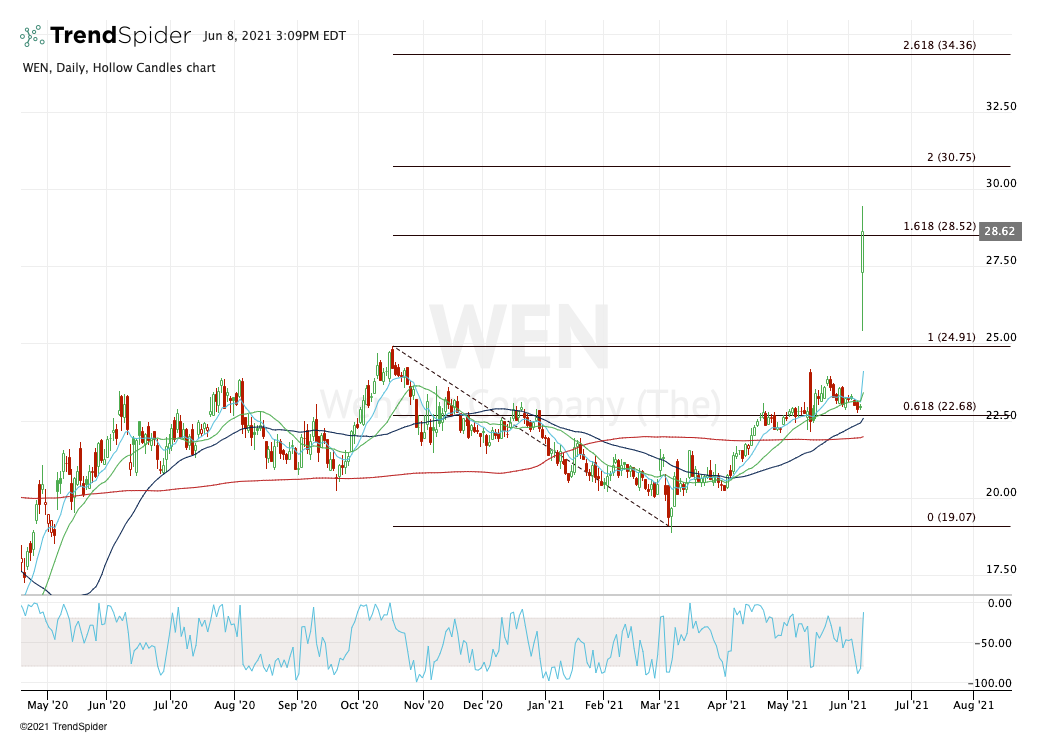The height and width of the screenshot is (736, 1042).
Task: Click the 2 (30.75) Fibonacci label
Action: pyautogui.click(x=951, y=157)
